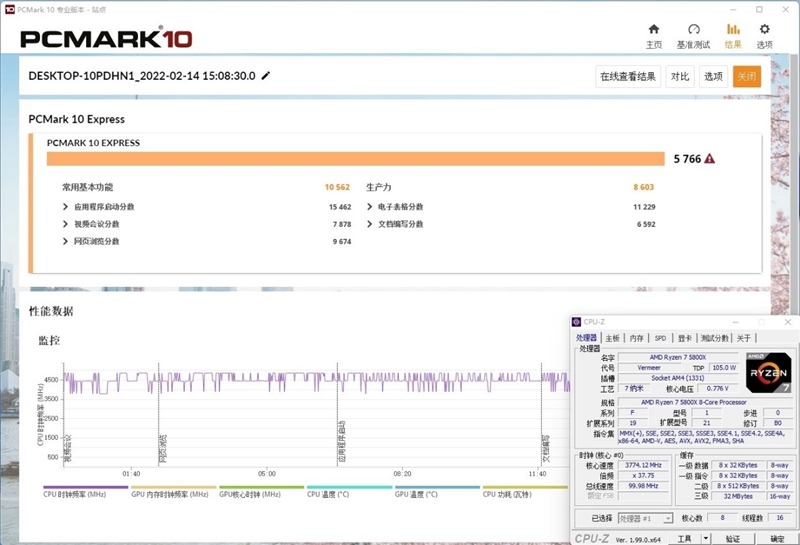
Task: Click the 总线速度 value 99.98 MHz
Action: 643,486
